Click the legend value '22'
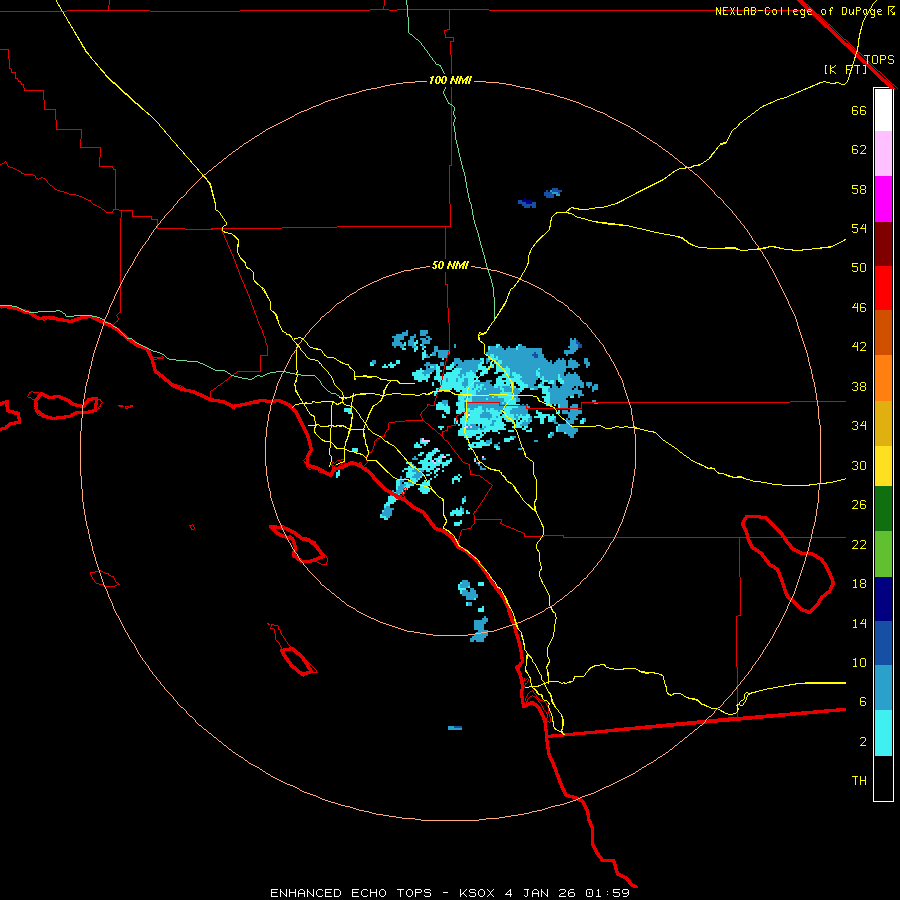The width and height of the screenshot is (900, 900). pos(859,544)
